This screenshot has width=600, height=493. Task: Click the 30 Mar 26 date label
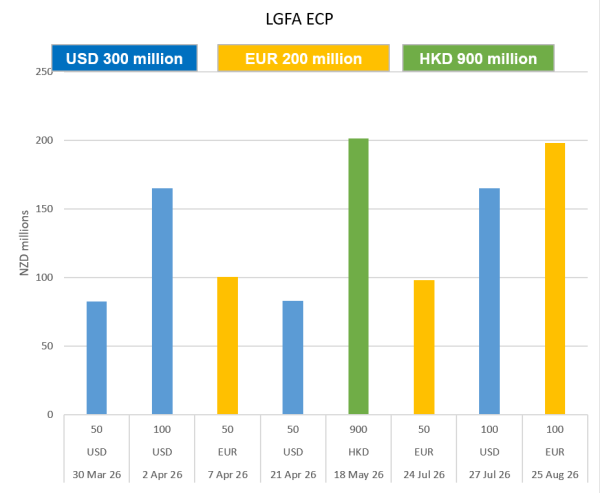[96, 474]
